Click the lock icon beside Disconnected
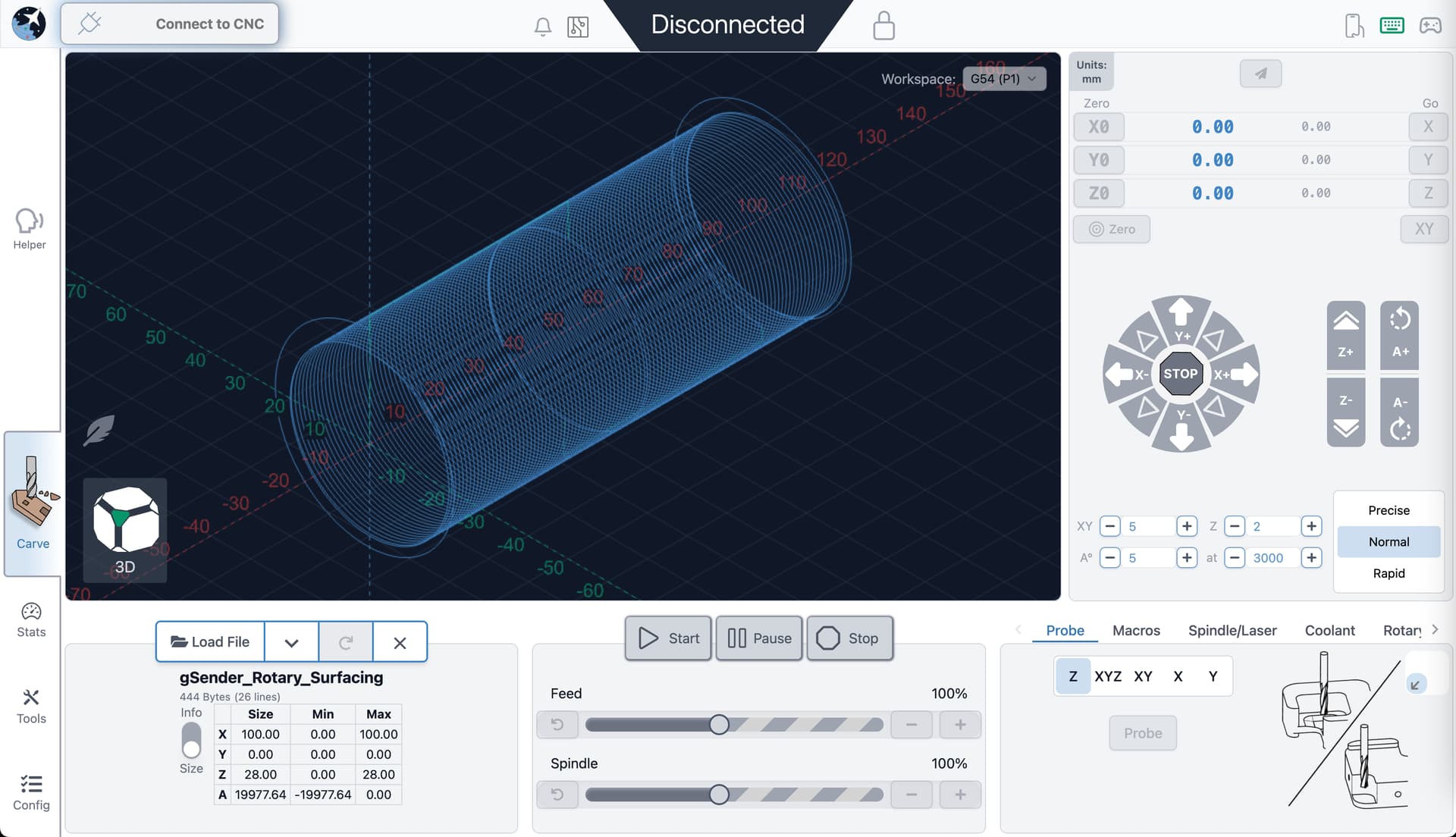 pos(883,26)
